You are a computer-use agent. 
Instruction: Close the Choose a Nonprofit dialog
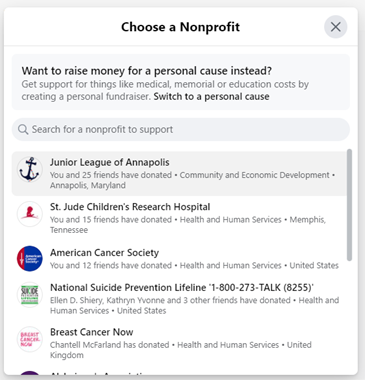(x=336, y=27)
